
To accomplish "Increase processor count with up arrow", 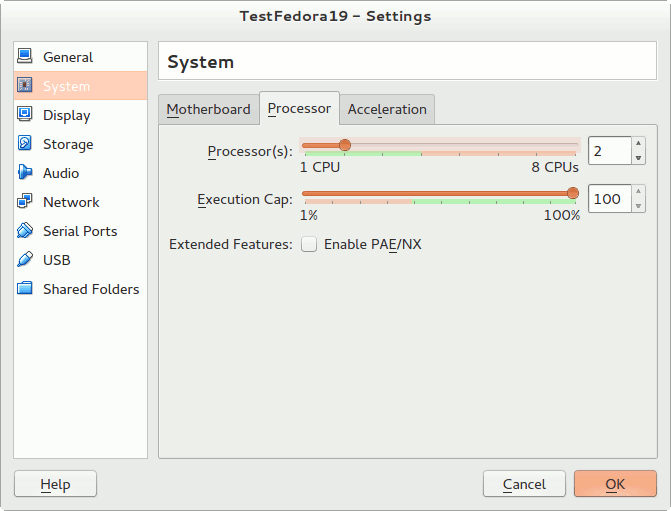I will [639, 144].
